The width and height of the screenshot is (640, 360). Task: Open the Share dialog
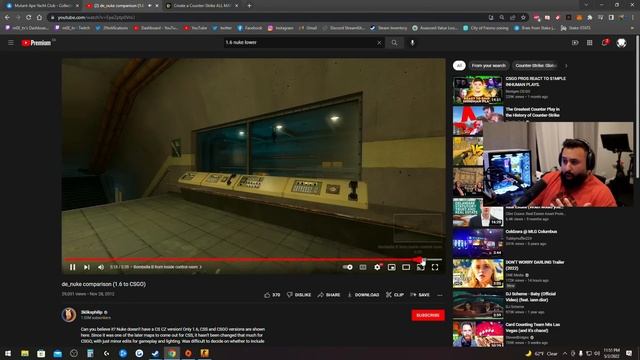tap(329, 295)
